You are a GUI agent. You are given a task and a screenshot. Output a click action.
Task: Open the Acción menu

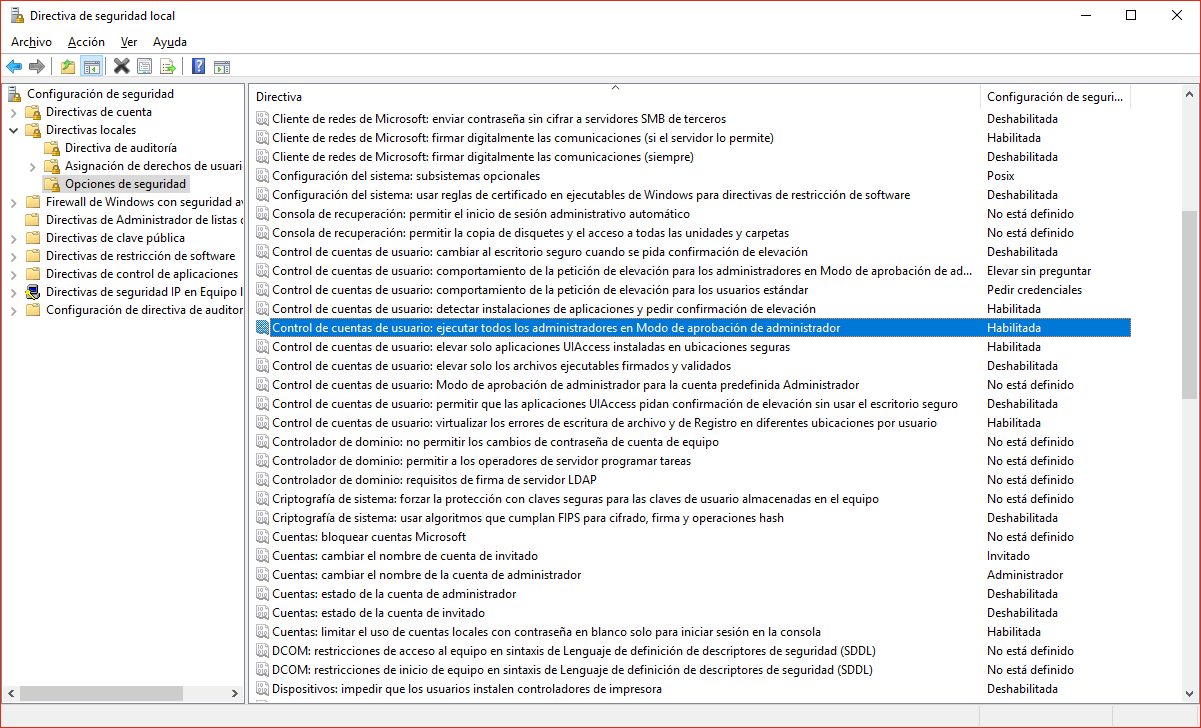86,42
